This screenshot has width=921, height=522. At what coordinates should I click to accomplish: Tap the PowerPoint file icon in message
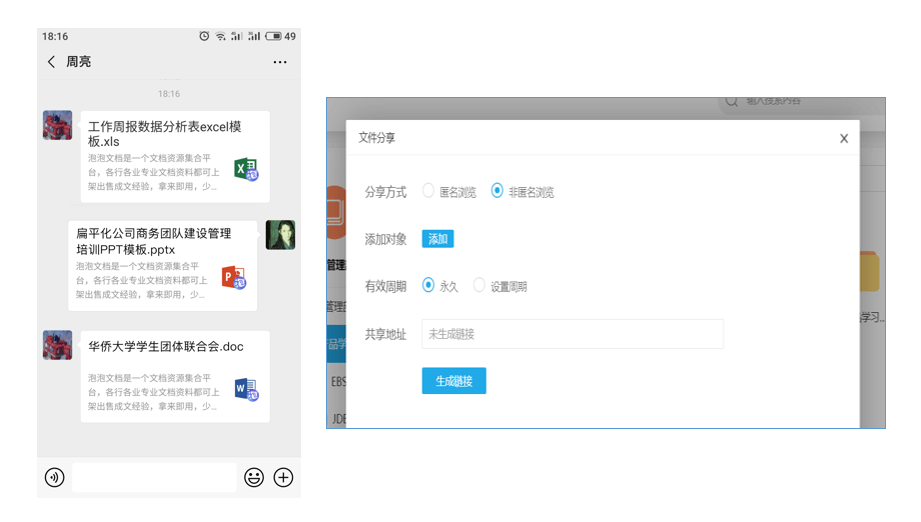point(233,277)
